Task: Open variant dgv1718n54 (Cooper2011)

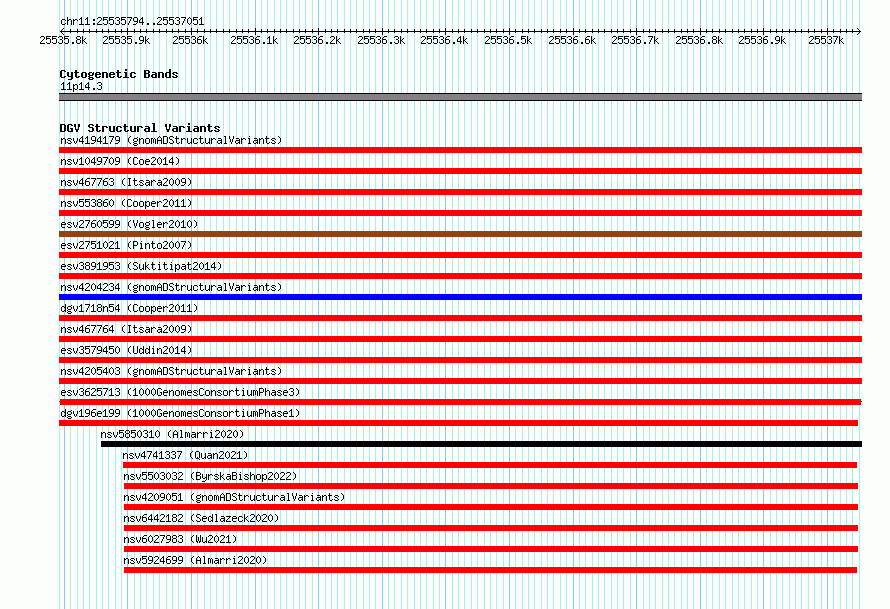Action: [x=129, y=308]
